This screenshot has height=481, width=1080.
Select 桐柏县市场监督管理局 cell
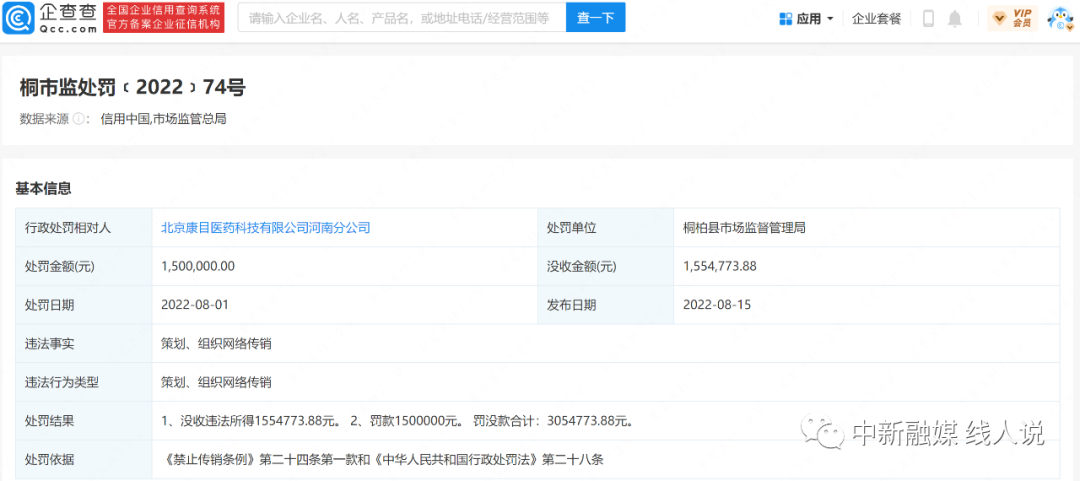(744, 227)
